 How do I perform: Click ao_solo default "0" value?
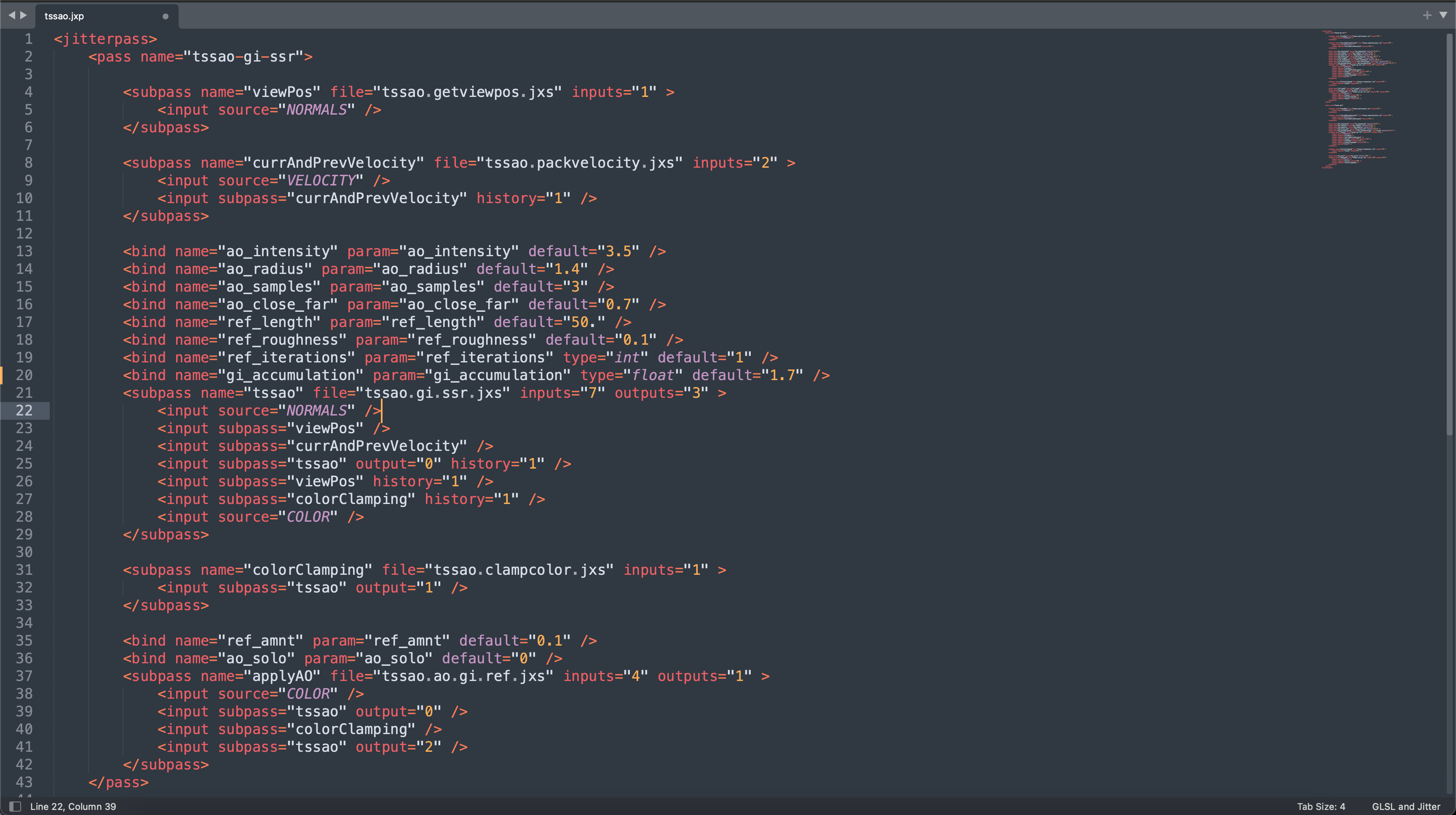point(523,658)
